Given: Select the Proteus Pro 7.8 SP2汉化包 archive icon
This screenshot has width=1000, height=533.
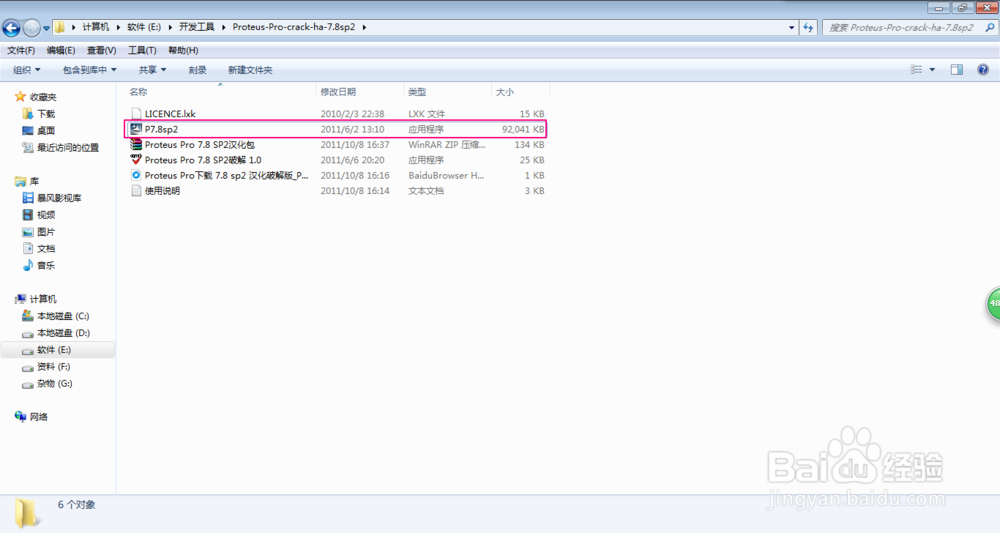Looking at the screenshot, I should click(136, 145).
